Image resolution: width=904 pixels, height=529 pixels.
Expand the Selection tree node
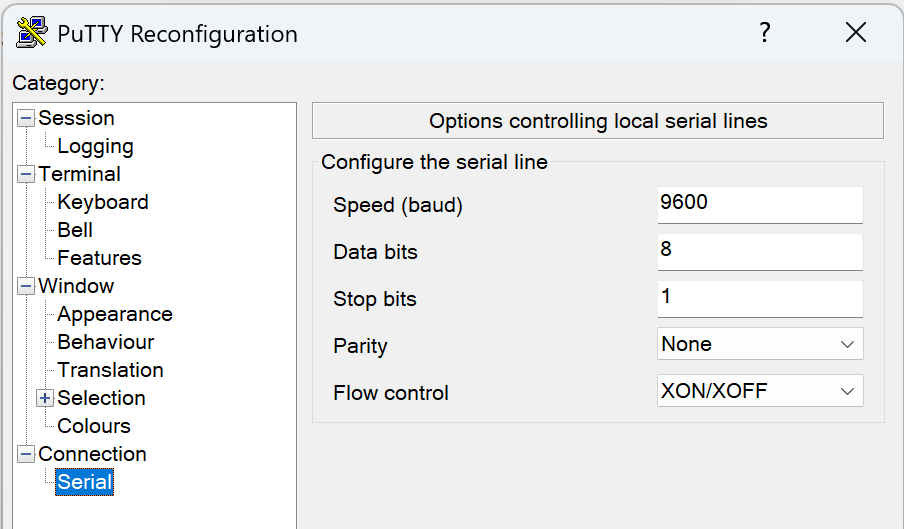(x=45, y=398)
